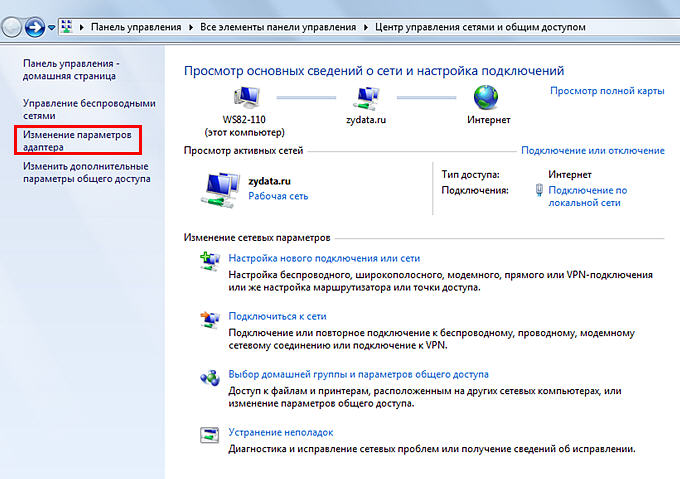The height and width of the screenshot is (479, 680).
Task: Open Подключение или отключение link
Action: pyautogui.click(x=592, y=150)
